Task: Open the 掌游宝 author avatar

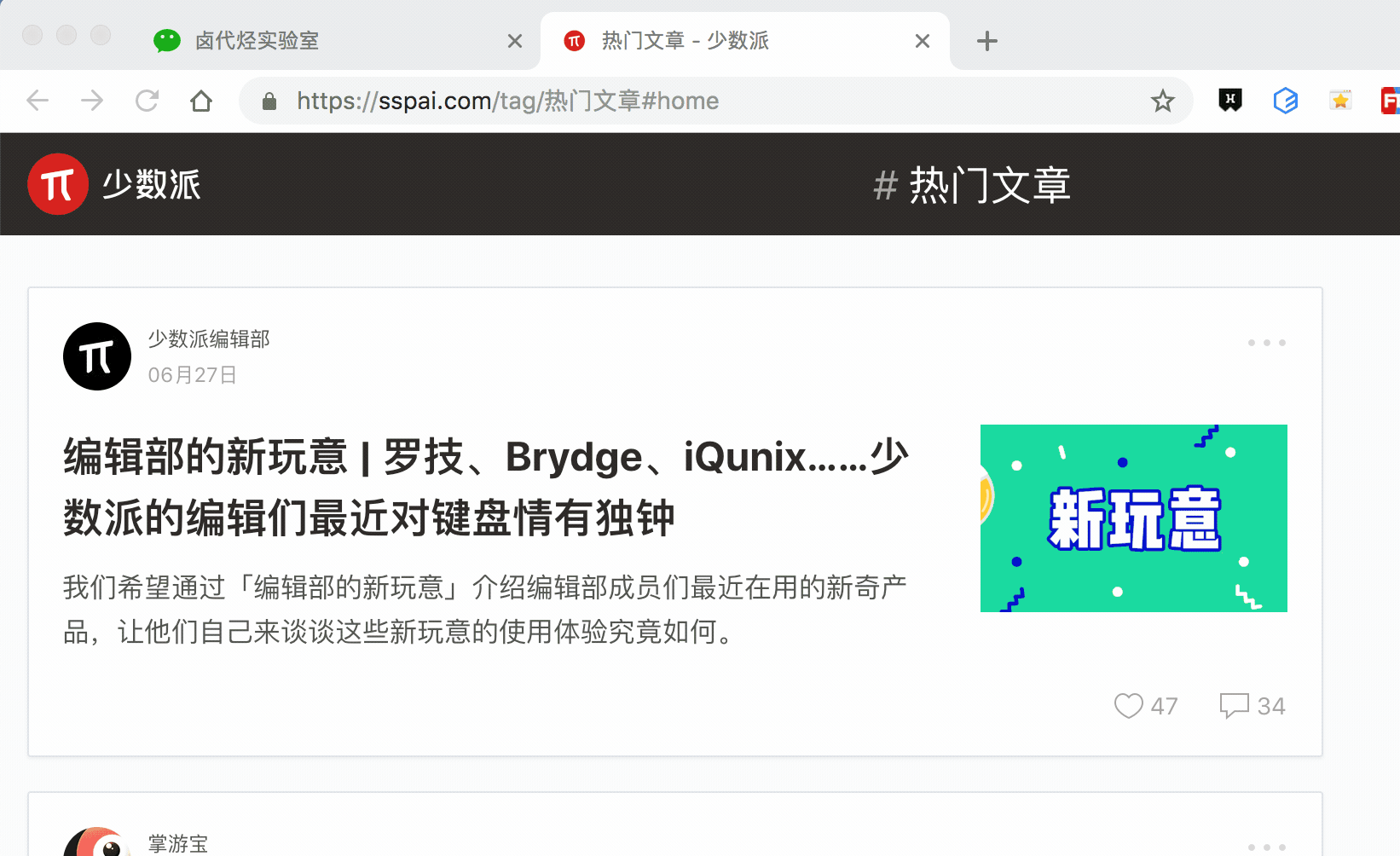Action: [97, 842]
